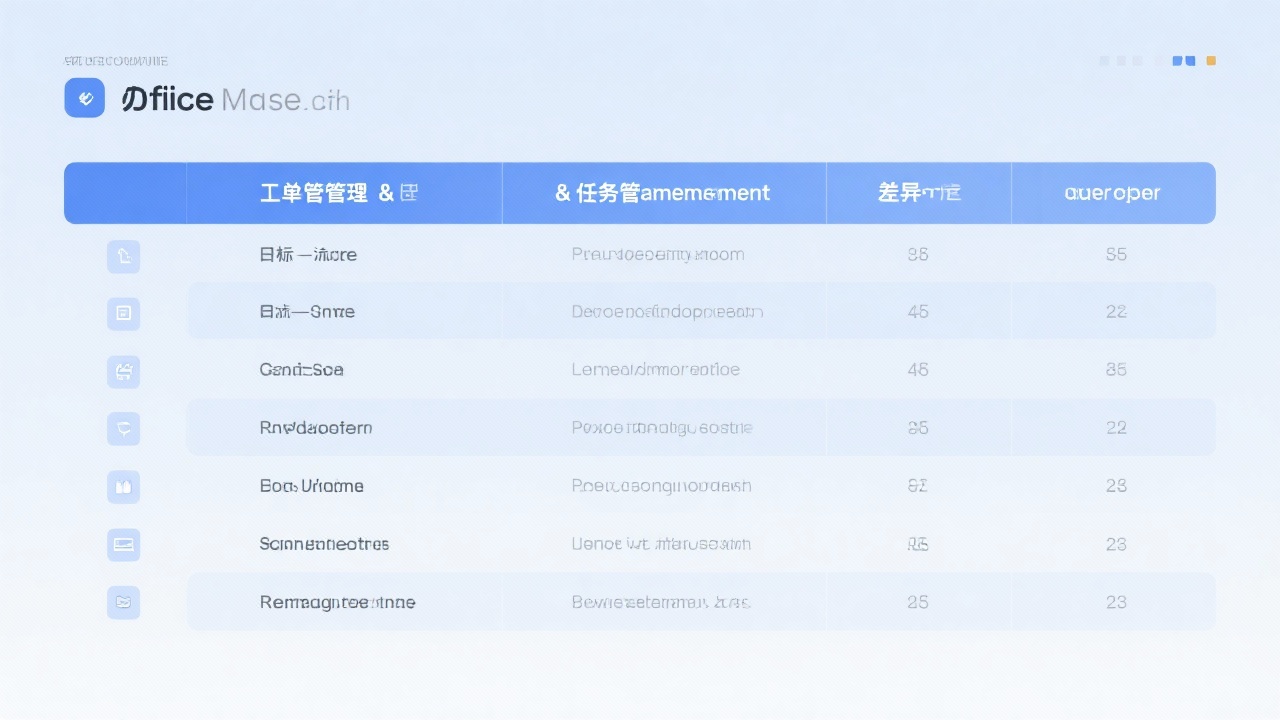This screenshot has width=1280, height=720.
Task: Click the book icon beside 'Eoa Uriorme'
Action: [123, 487]
